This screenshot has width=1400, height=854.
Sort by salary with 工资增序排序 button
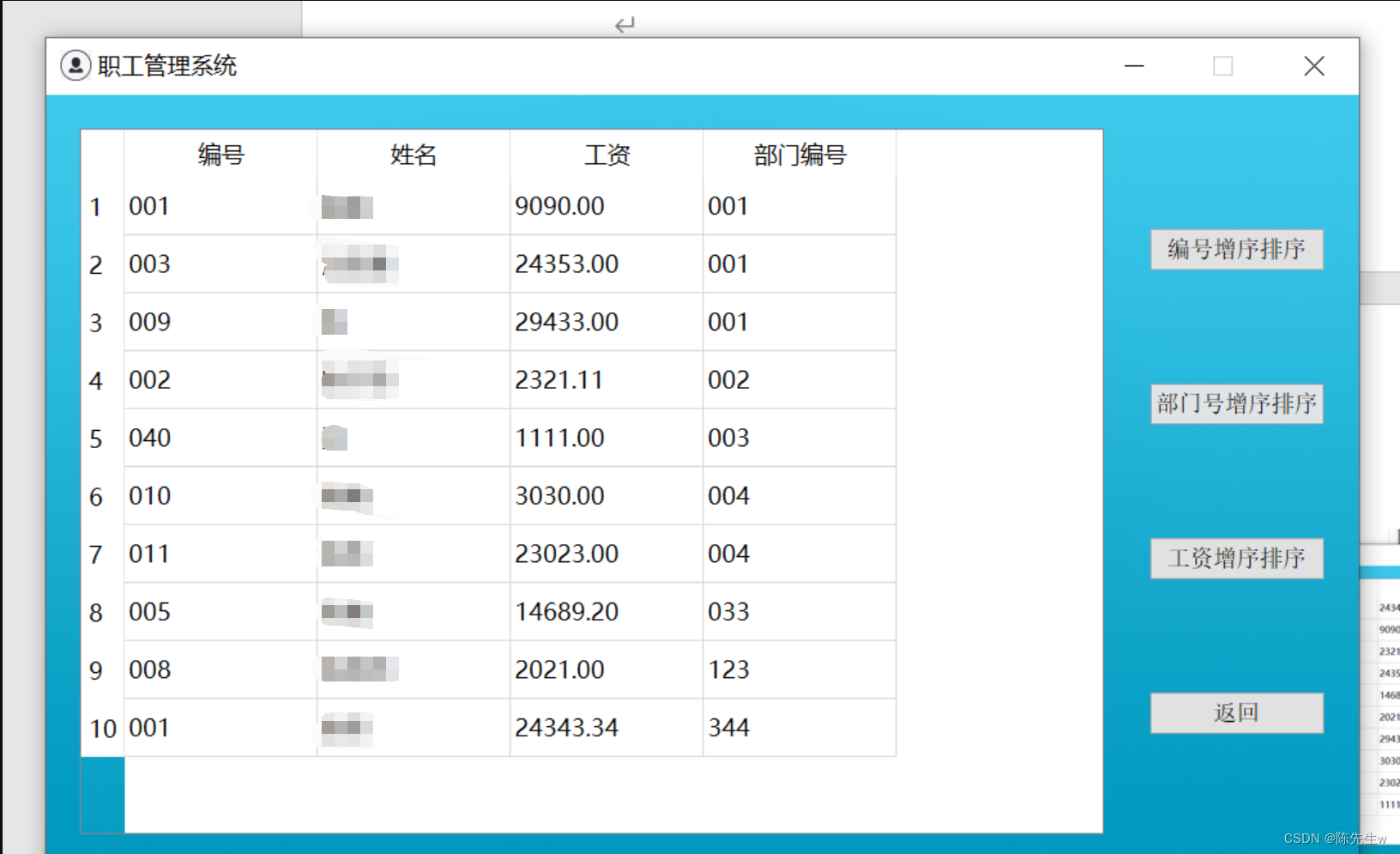point(1236,559)
